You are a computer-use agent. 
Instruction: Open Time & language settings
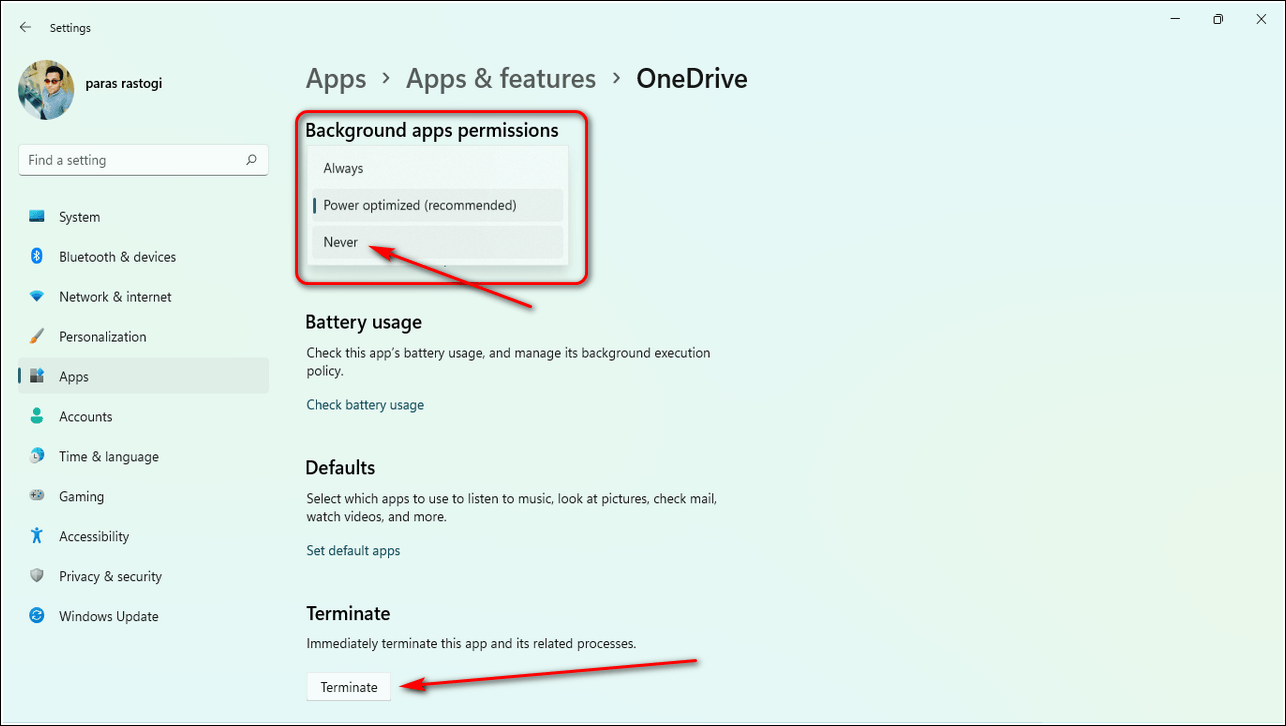coord(108,457)
